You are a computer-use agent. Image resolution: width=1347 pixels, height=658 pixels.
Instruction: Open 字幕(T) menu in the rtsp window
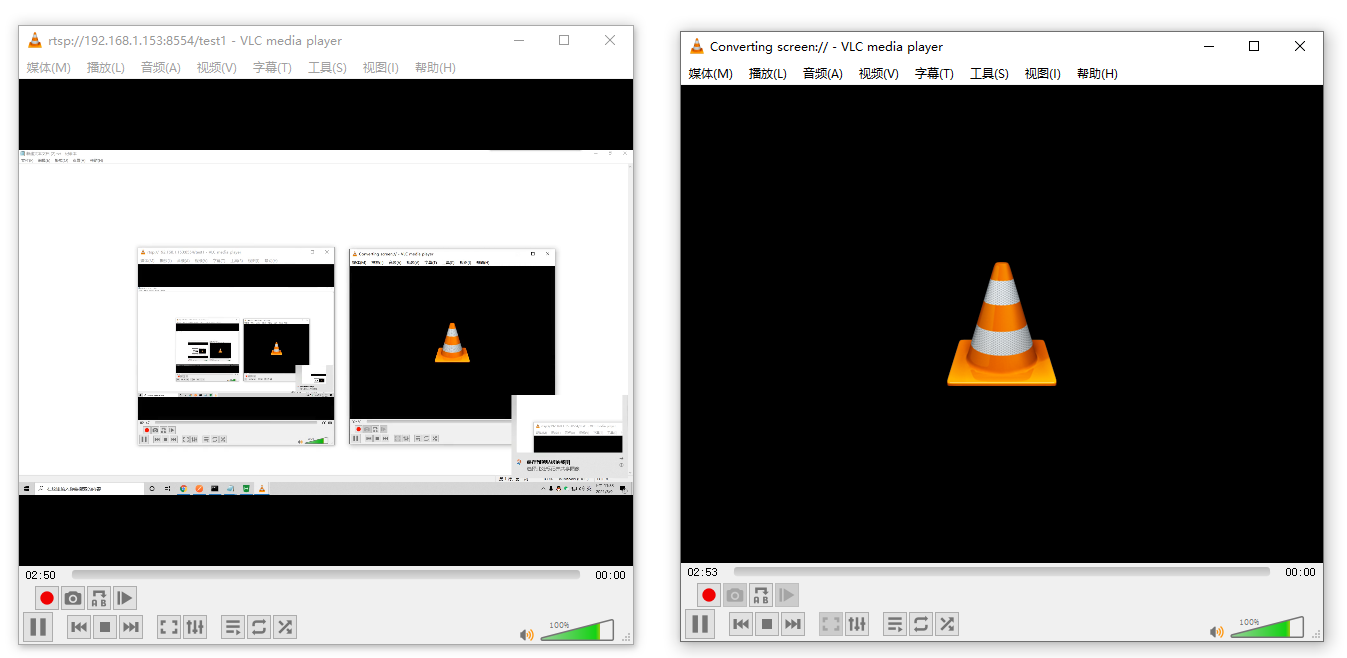[272, 68]
